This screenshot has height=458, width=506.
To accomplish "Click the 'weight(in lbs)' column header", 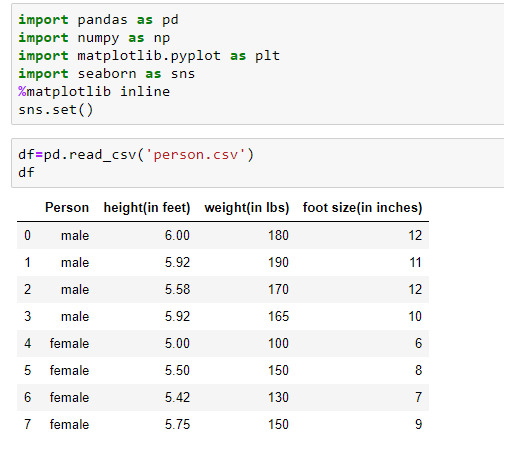I will (x=247, y=208).
